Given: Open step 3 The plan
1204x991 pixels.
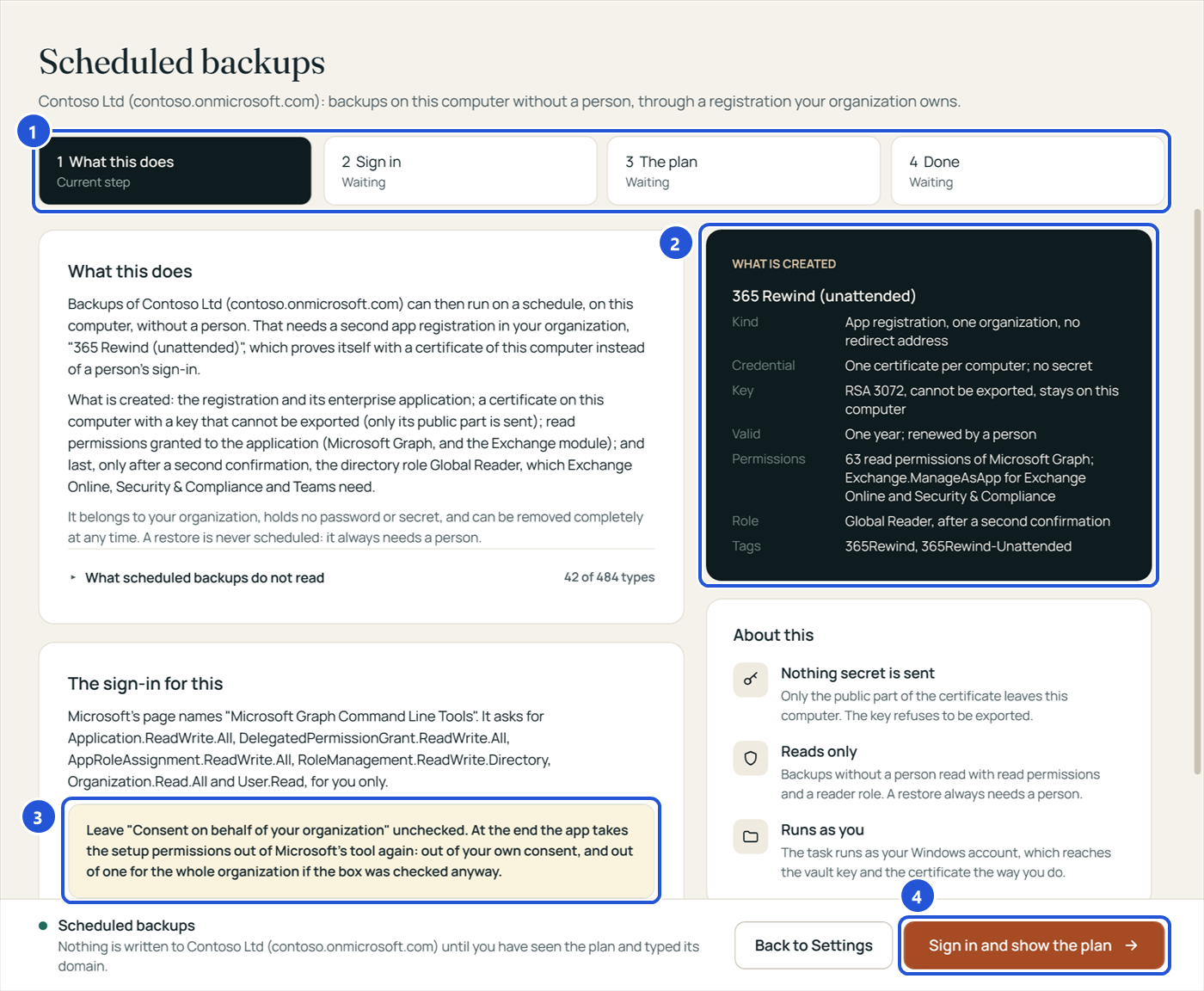Looking at the screenshot, I should coord(744,170).
